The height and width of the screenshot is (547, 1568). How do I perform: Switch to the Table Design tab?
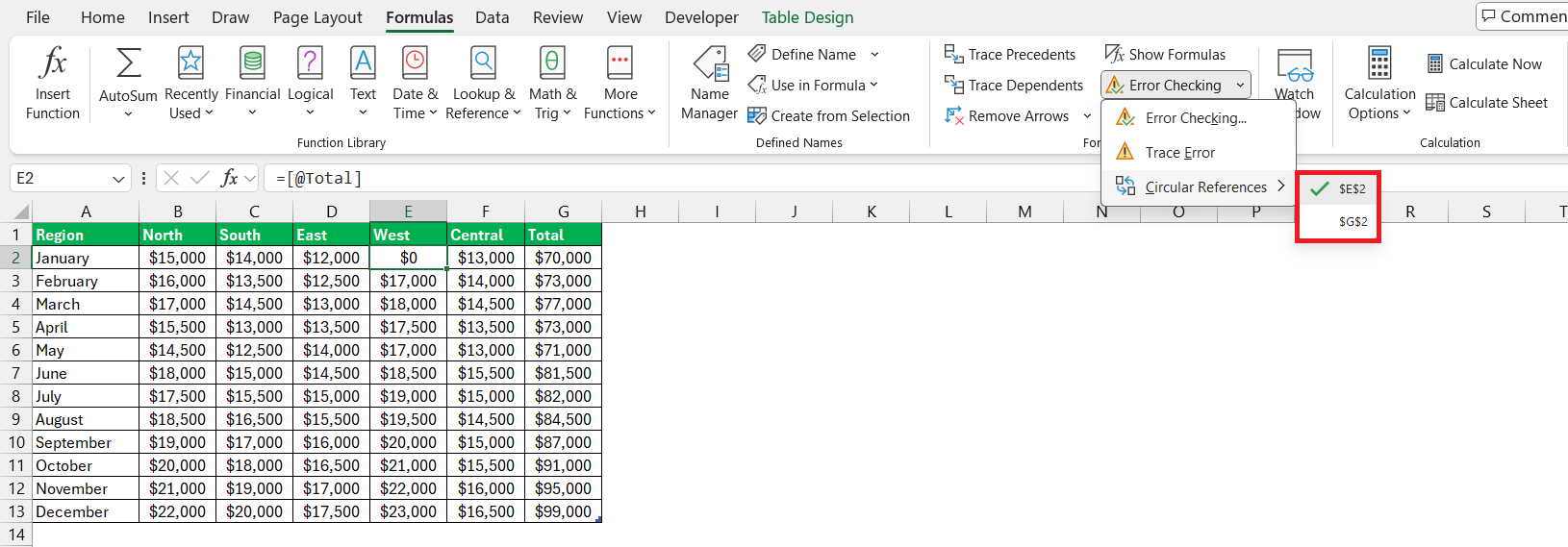coord(807,17)
